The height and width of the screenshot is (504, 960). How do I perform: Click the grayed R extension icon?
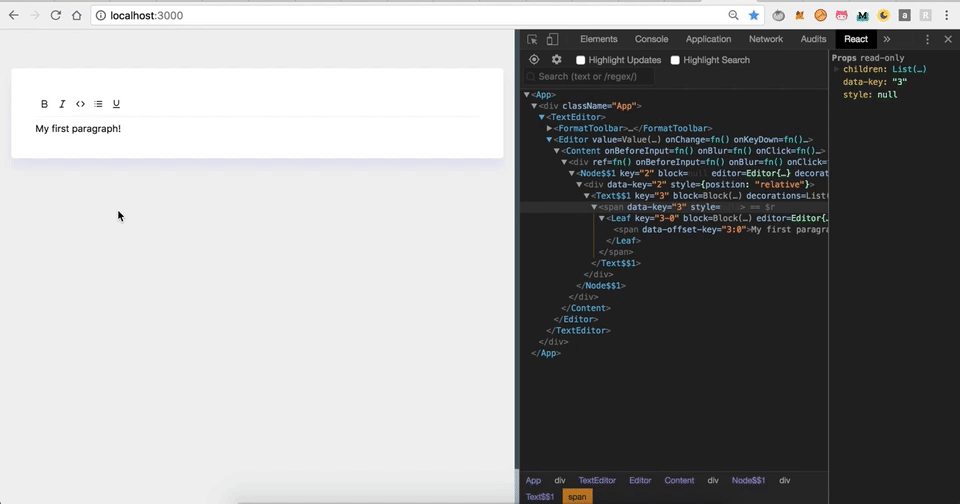[926, 15]
